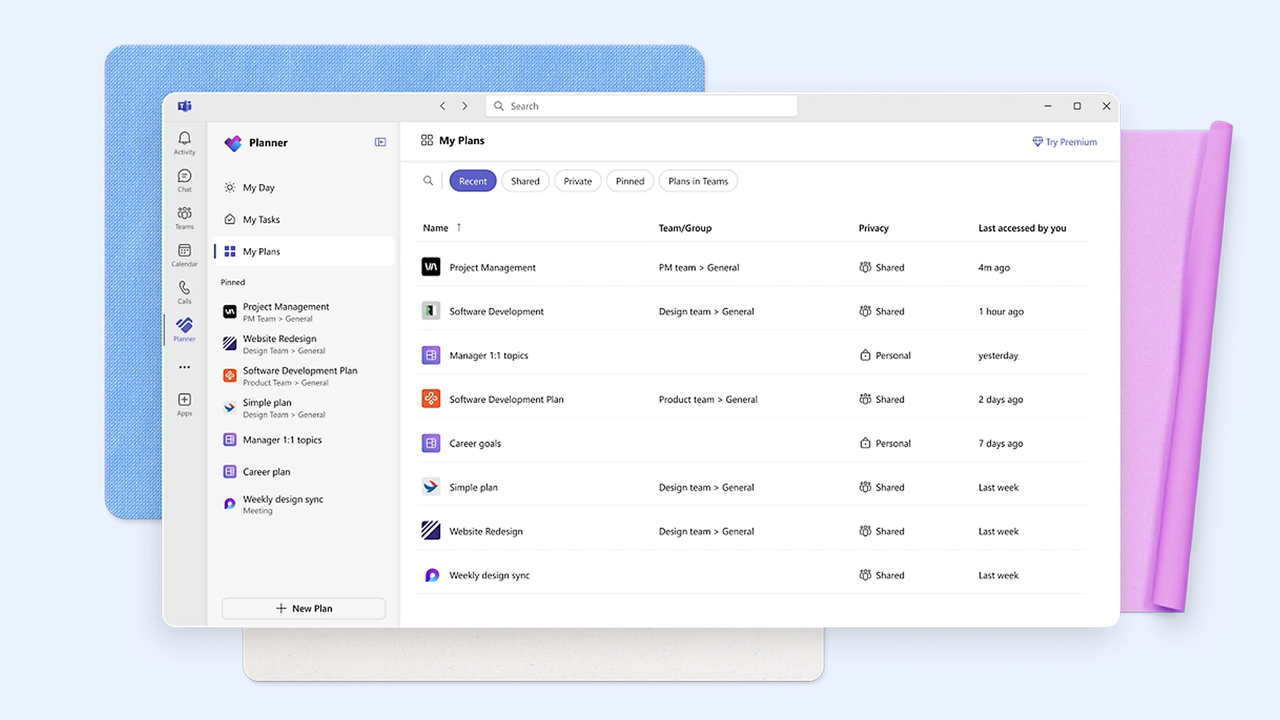Open Career goals plan name
This screenshot has height=720, width=1280.
tap(475, 444)
